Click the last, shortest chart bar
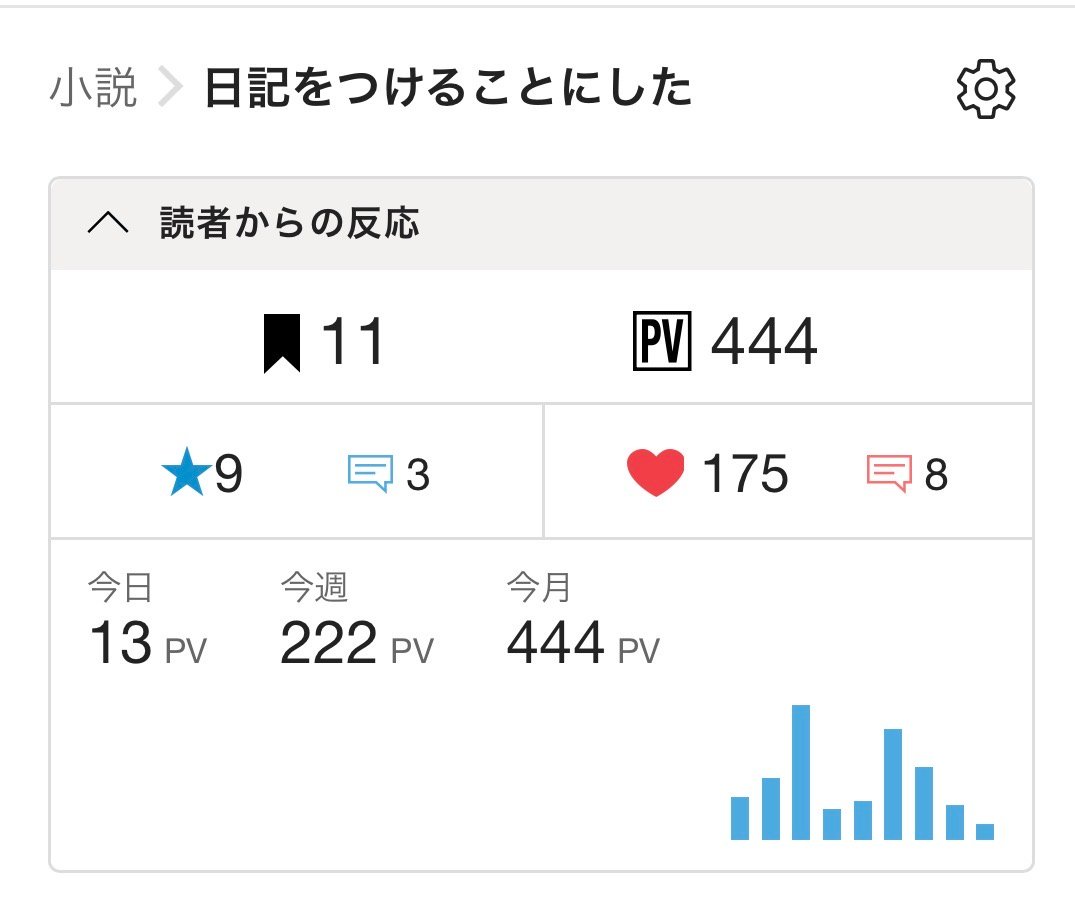The width and height of the screenshot is (1075, 911). coord(985,831)
